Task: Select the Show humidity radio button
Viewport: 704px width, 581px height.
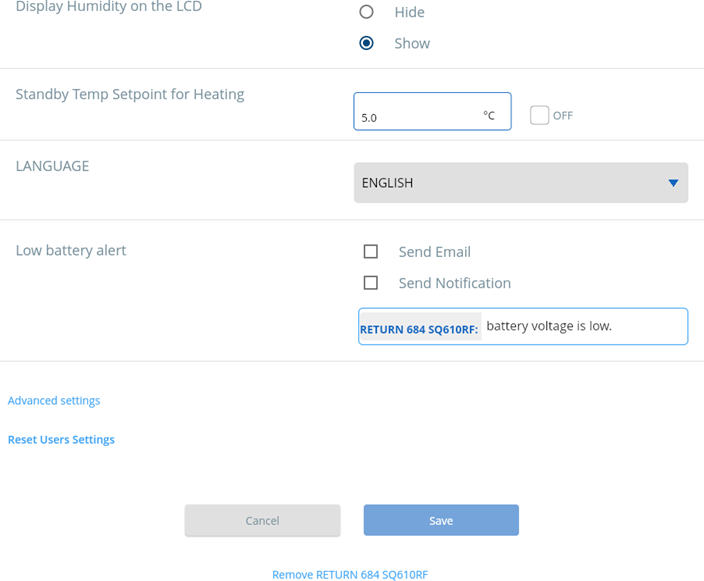Action: [x=366, y=43]
